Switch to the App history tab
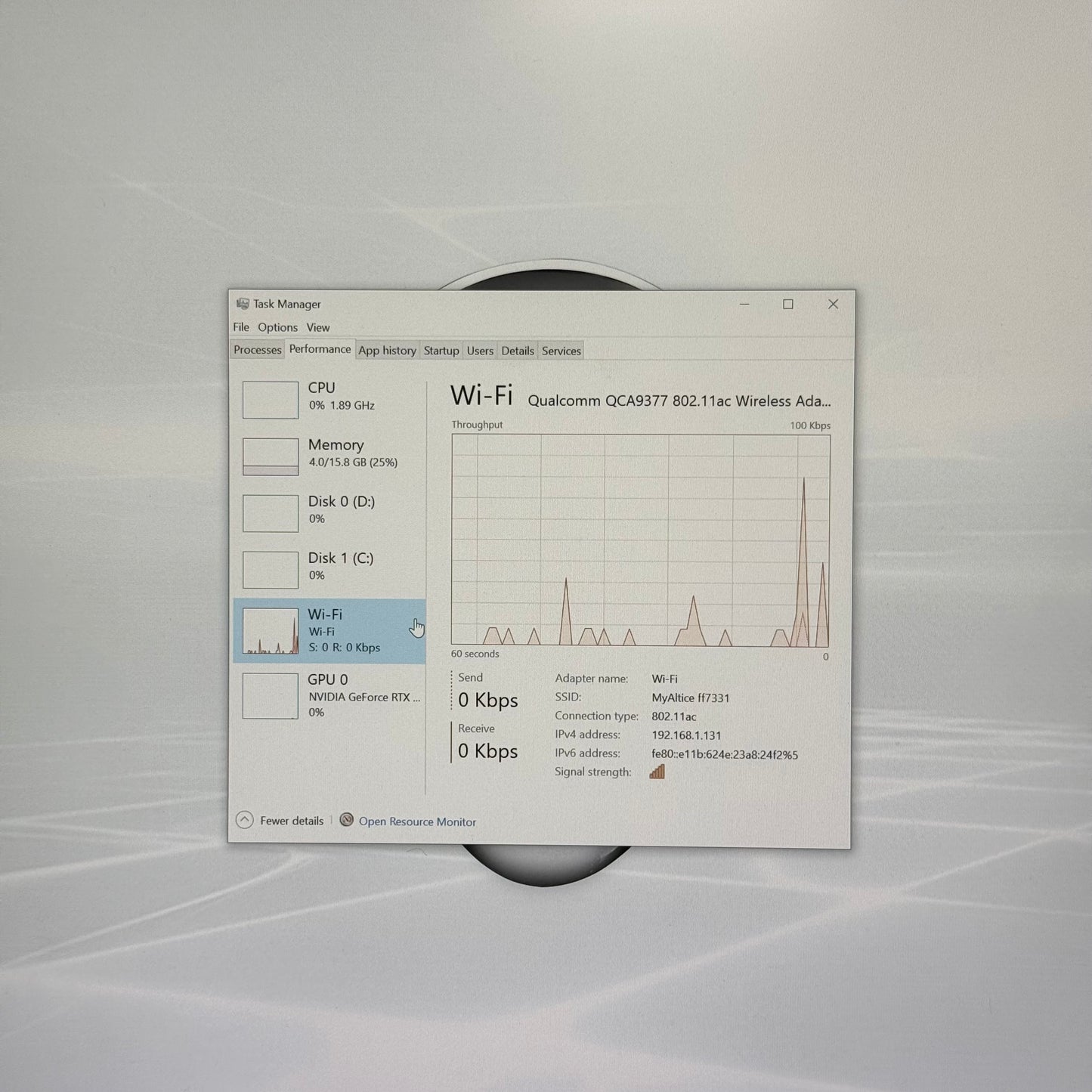Image resolution: width=1092 pixels, height=1092 pixels. 387,351
